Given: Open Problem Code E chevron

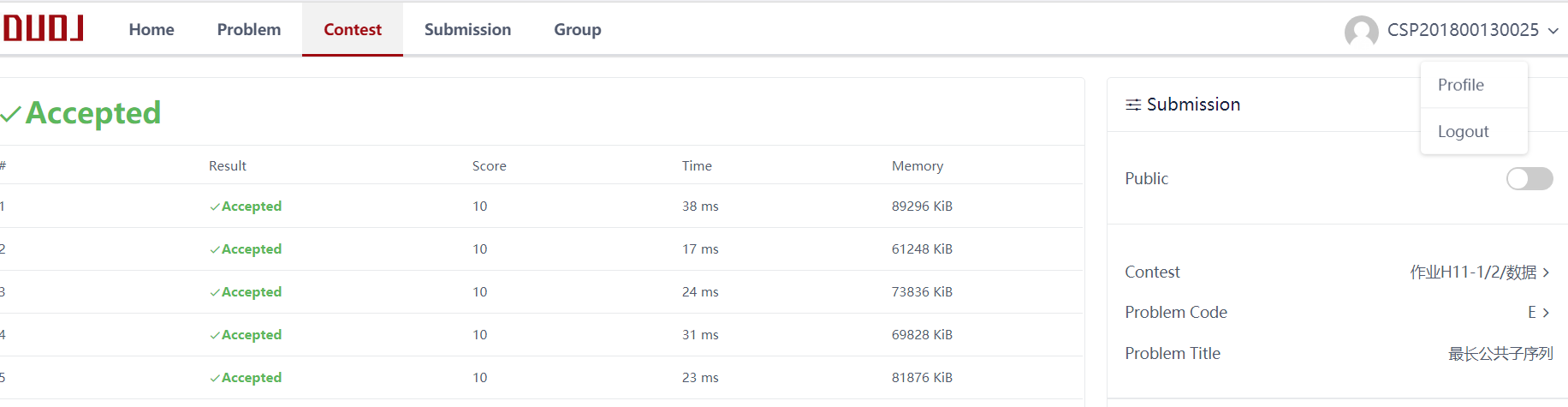Looking at the screenshot, I should [1546, 313].
